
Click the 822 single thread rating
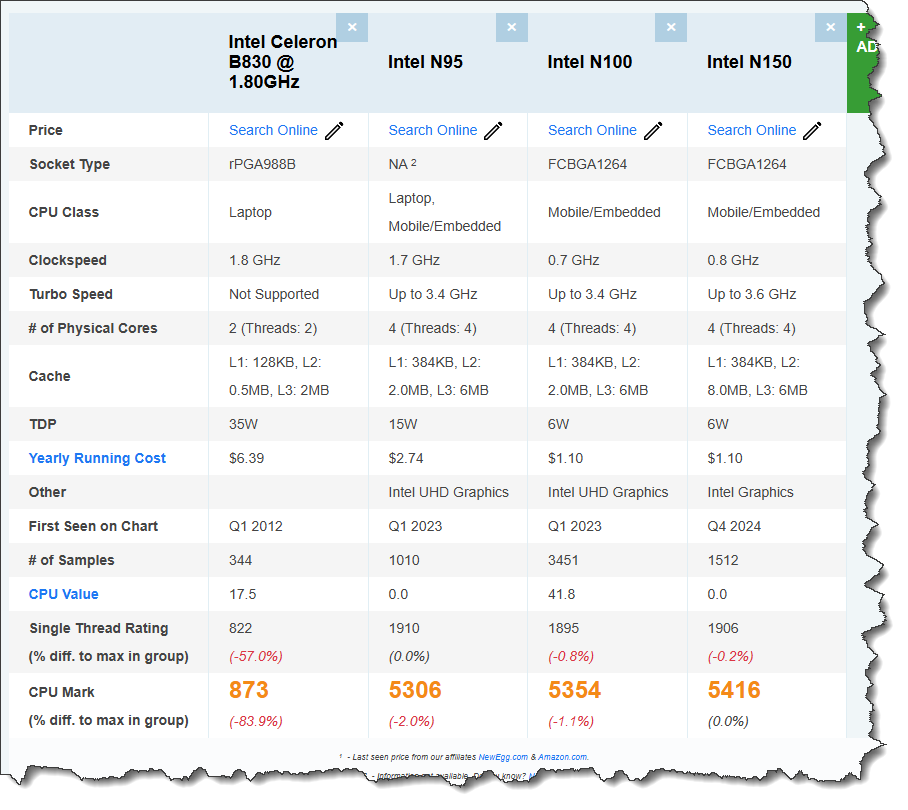pyautogui.click(x=240, y=629)
